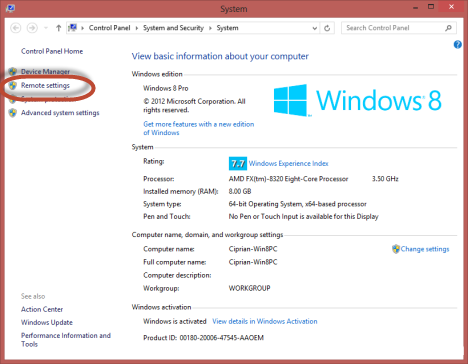
Task: Open Help via the question mark icon
Action: click(x=458, y=44)
